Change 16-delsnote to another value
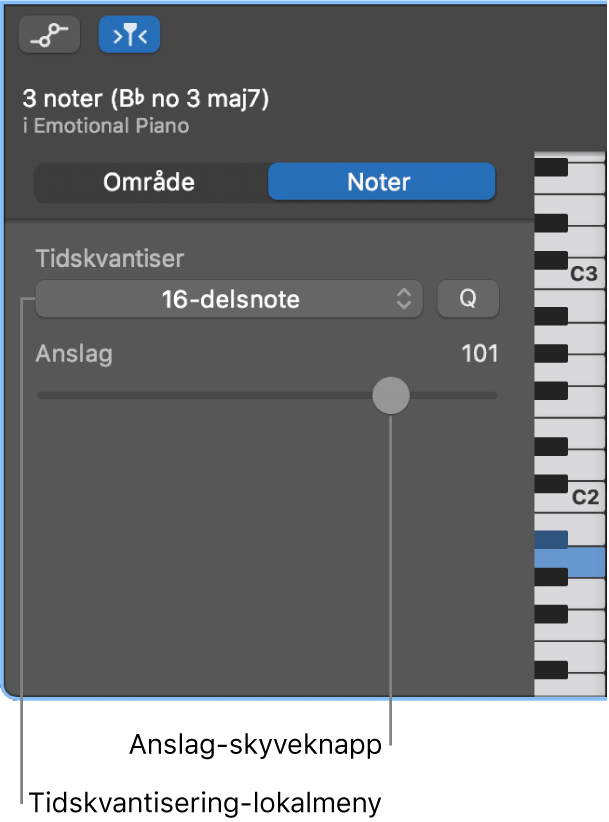 tap(228, 299)
